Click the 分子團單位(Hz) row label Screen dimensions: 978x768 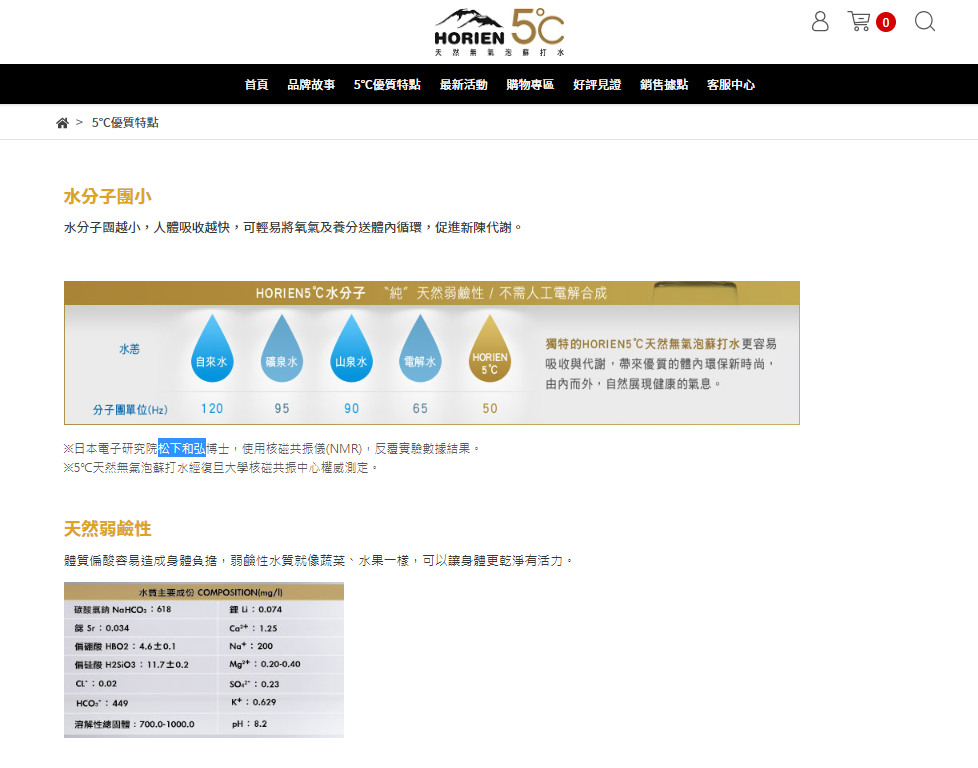(130, 410)
